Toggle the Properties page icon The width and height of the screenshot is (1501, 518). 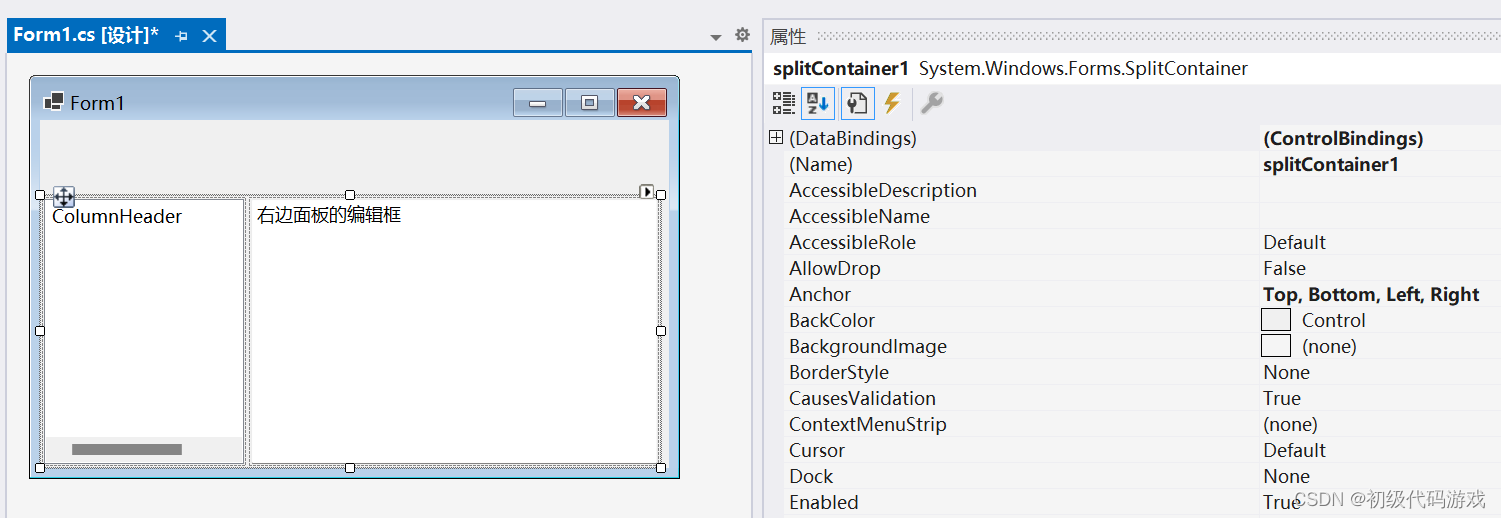pyautogui.click(x=857, y=103)
